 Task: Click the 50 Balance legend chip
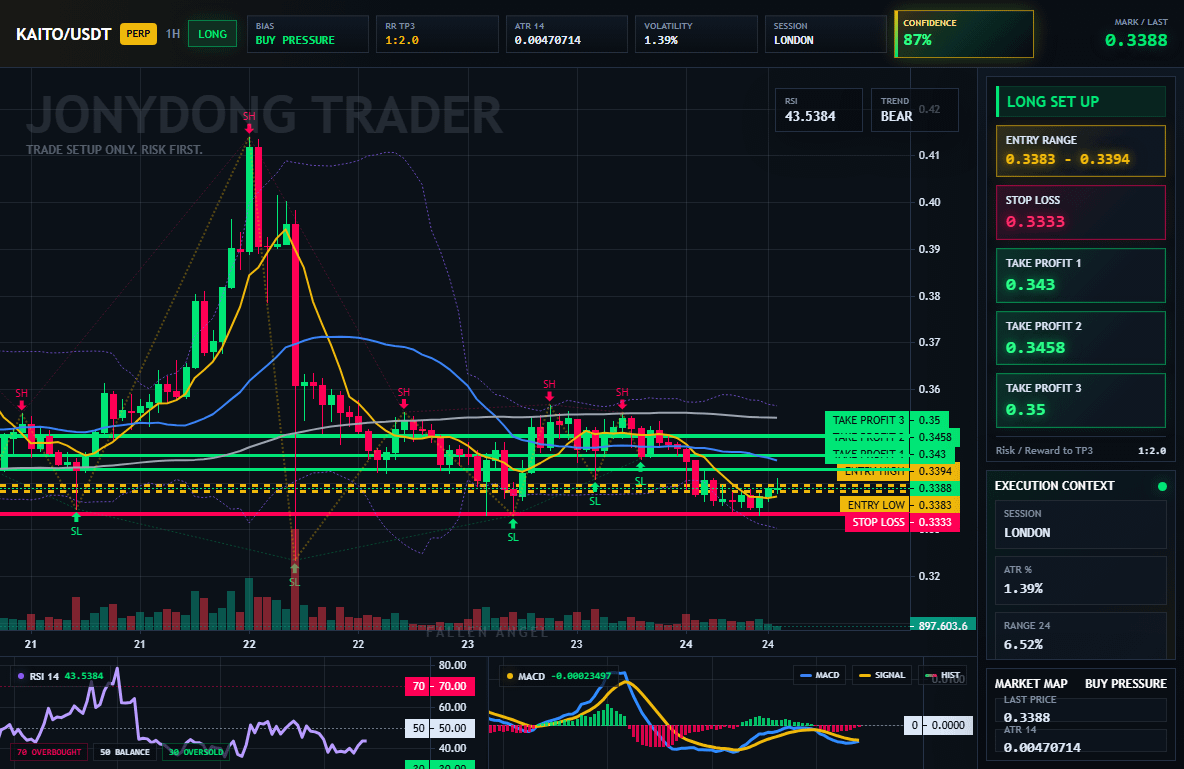pos(125,752)
